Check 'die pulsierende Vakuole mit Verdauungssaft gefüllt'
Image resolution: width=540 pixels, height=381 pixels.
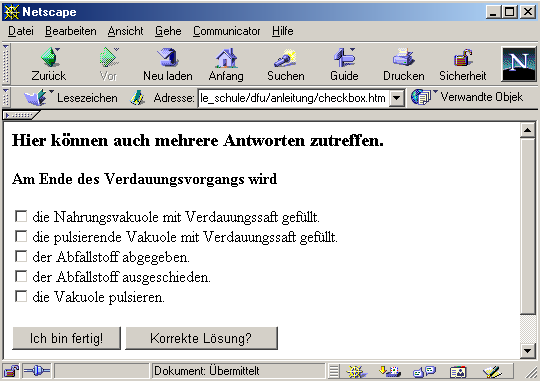point(21,236)
